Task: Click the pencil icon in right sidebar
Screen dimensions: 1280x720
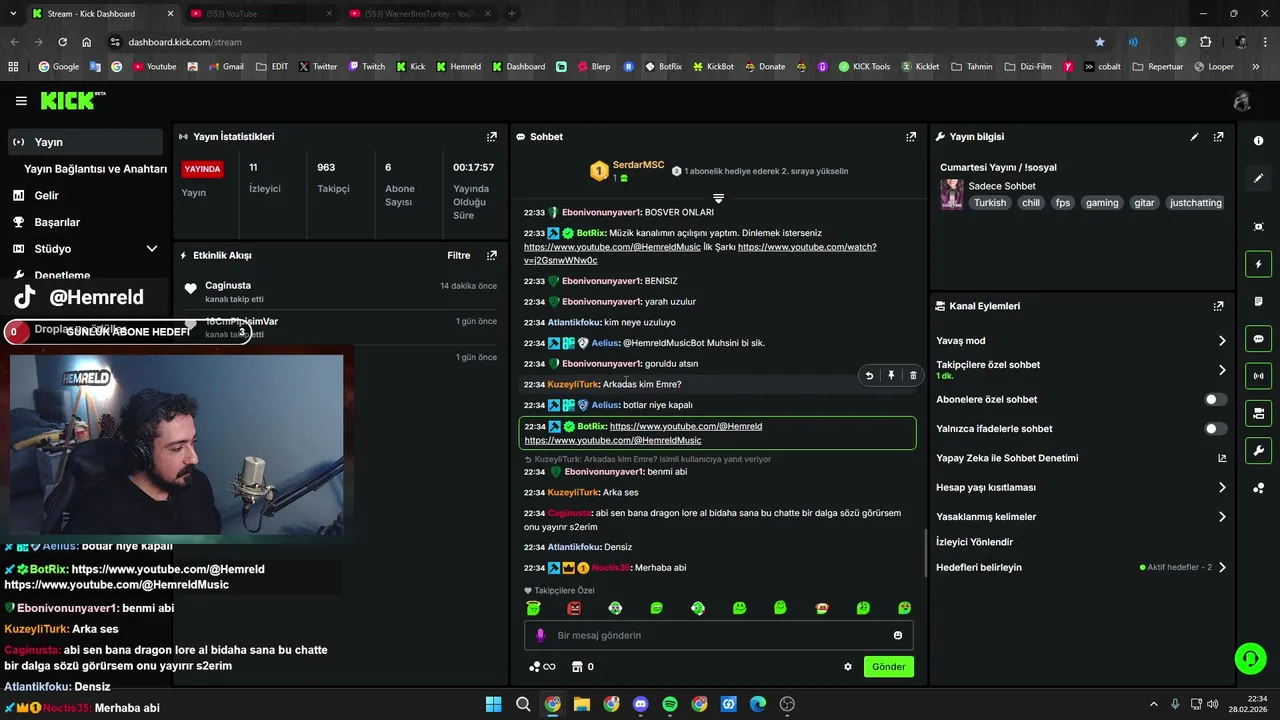Action: (1258, 178)
